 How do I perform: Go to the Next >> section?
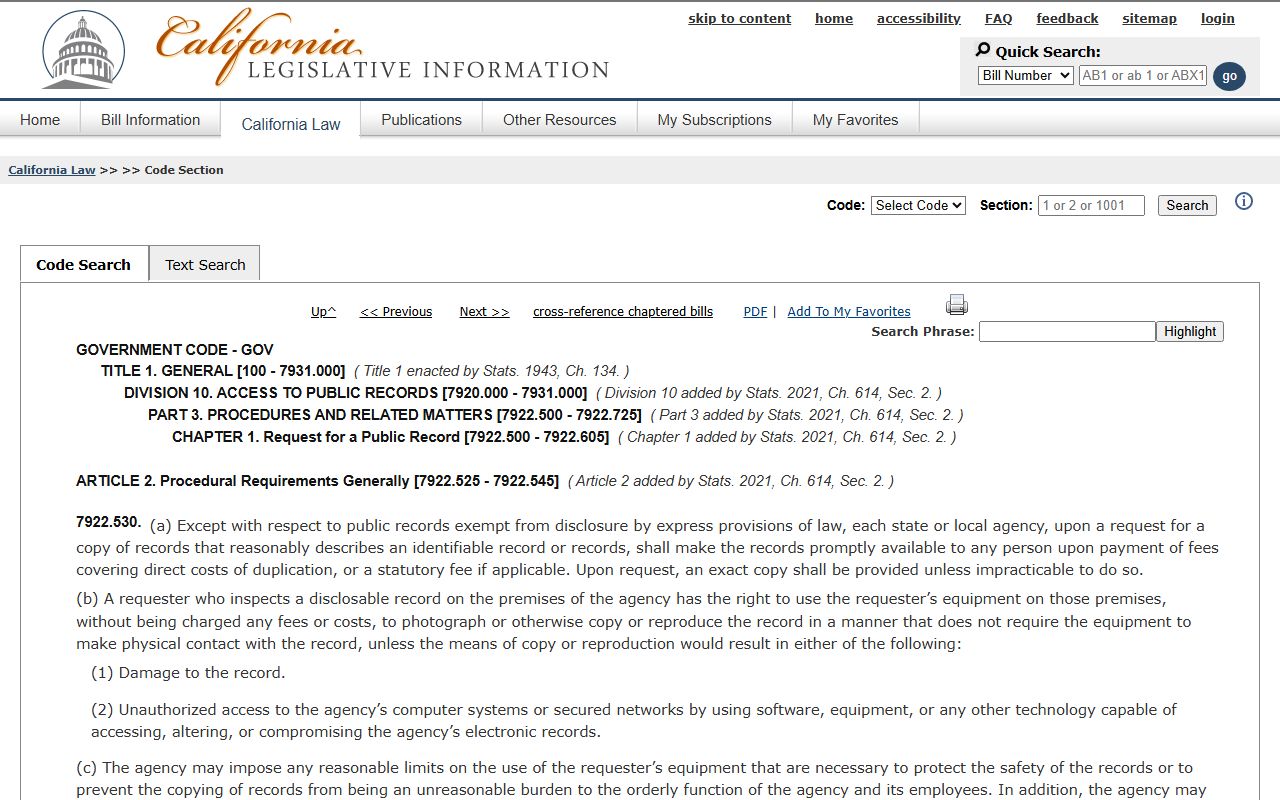tap(485, 312)
